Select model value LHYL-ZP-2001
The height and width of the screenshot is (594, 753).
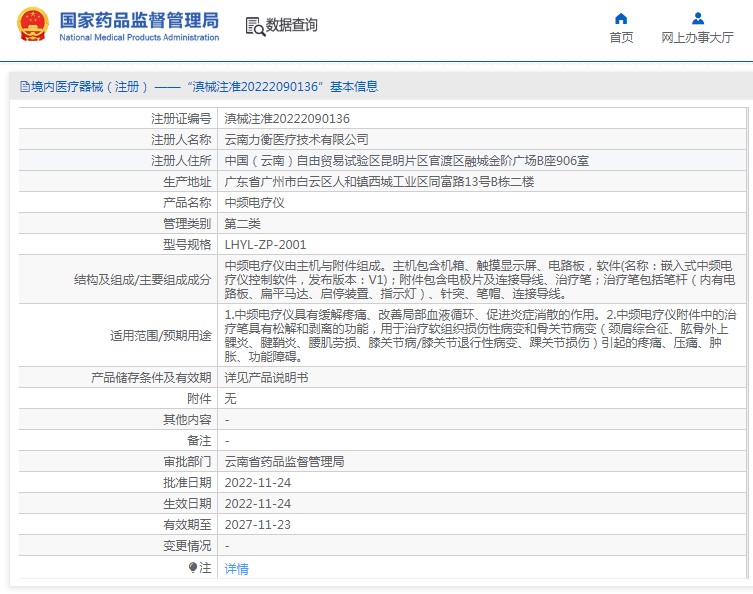tap(265, 245)
